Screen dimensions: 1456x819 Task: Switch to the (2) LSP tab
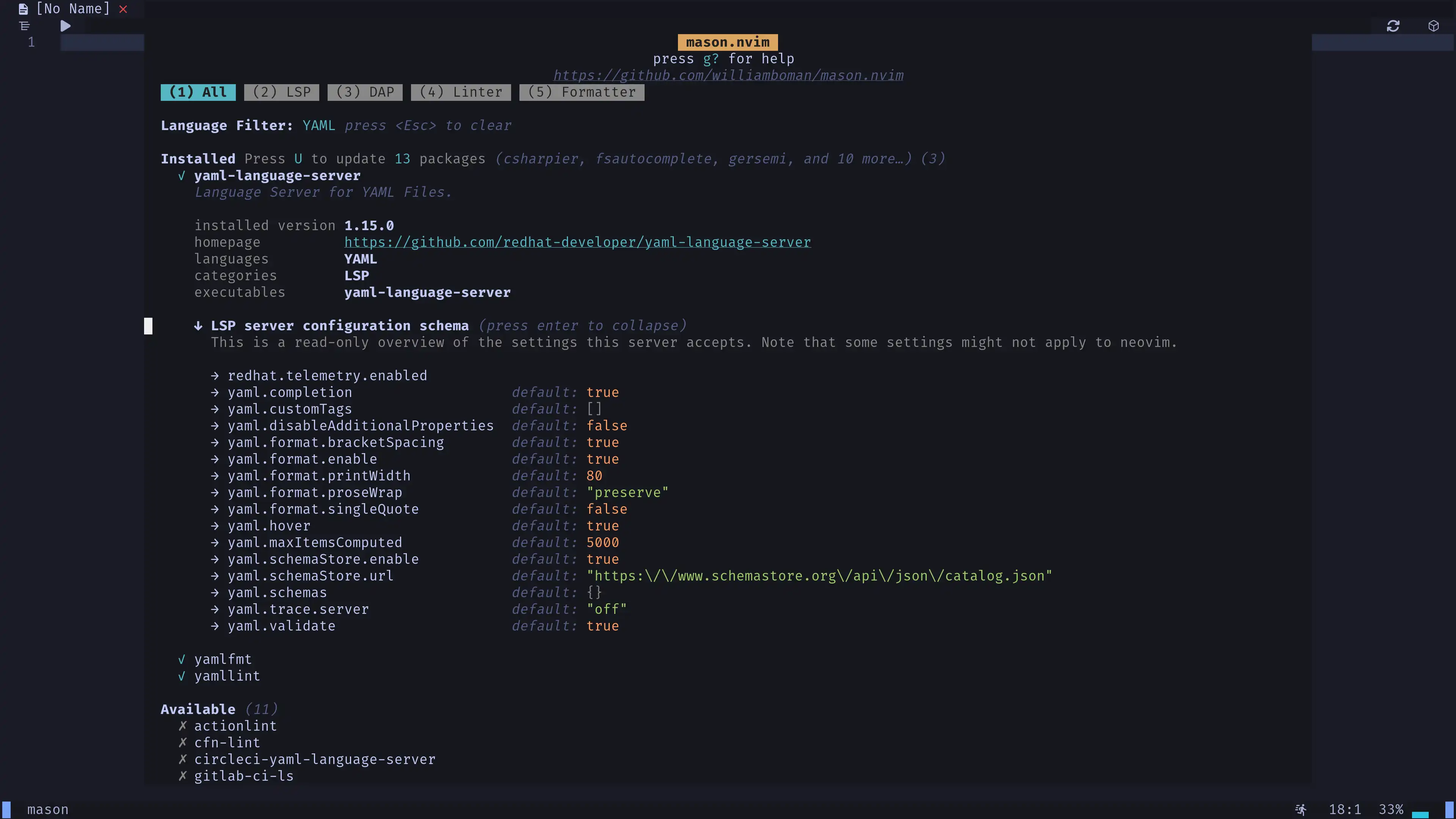281,92
